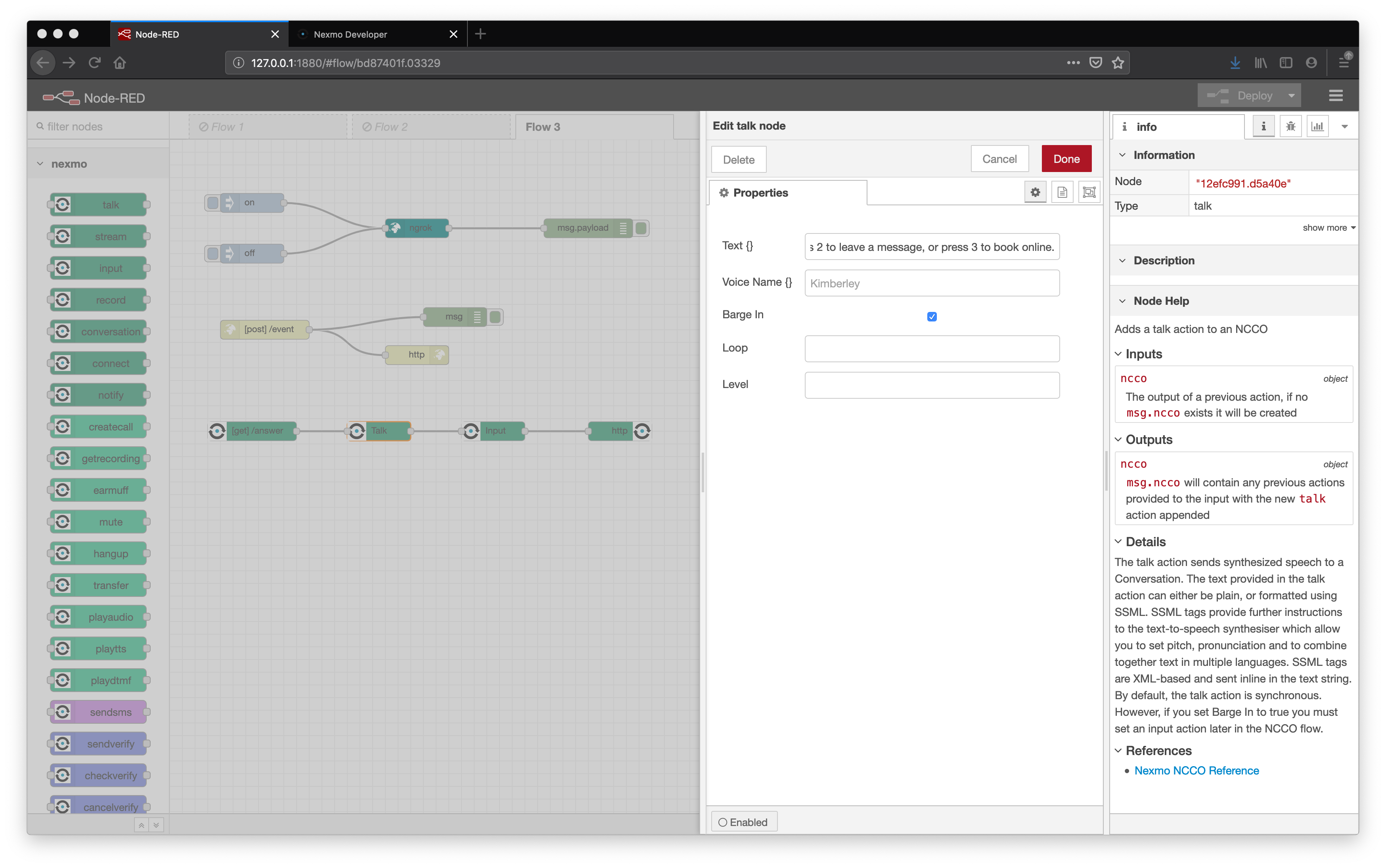Open node appearance settings icon
Image resolution: width=1386 pixels, height=868 pixels.
pos(1089,192)
